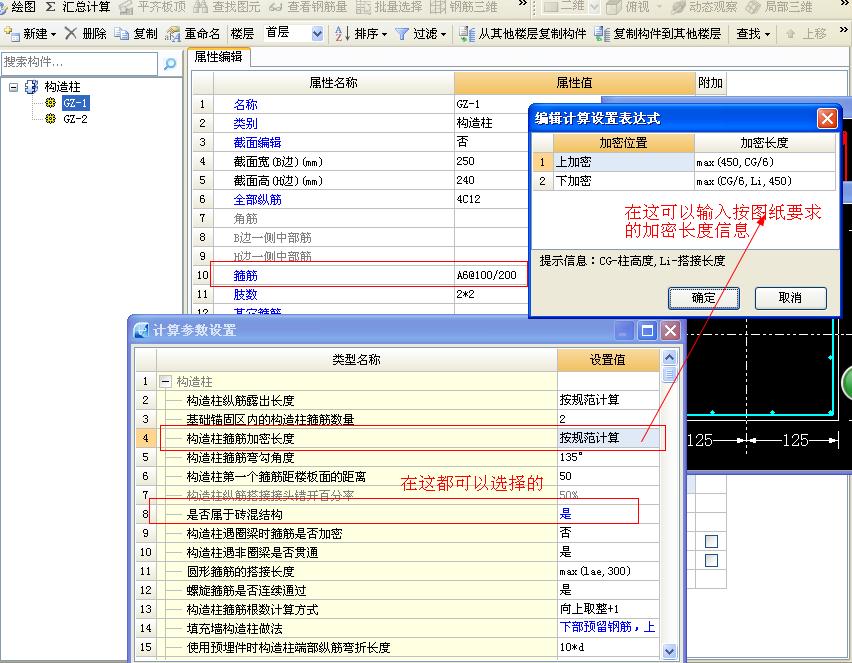Screen dimensions: 852x663
Task: Click the 设置值 column header
Action: click(608, 359)
